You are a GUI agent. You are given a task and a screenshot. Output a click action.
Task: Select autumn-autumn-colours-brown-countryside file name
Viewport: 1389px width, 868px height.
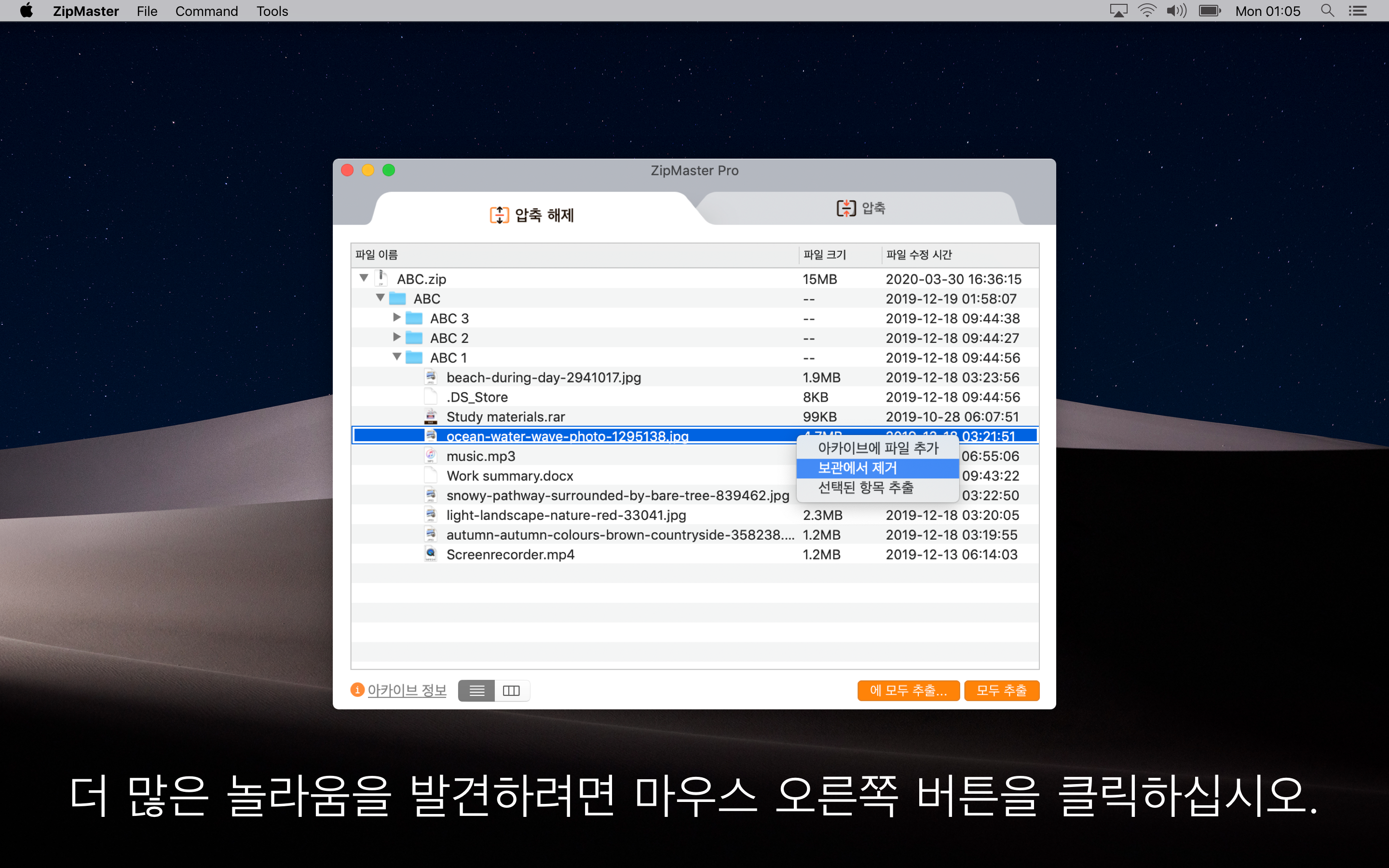point(620,534)
